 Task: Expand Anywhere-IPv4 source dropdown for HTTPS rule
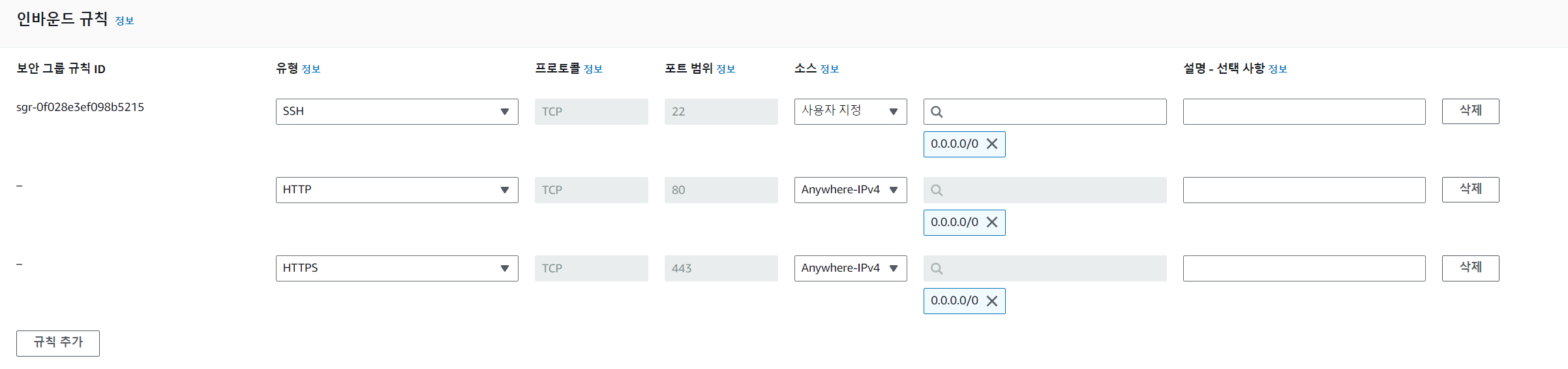pyautogui.click(x=850, y=268)
